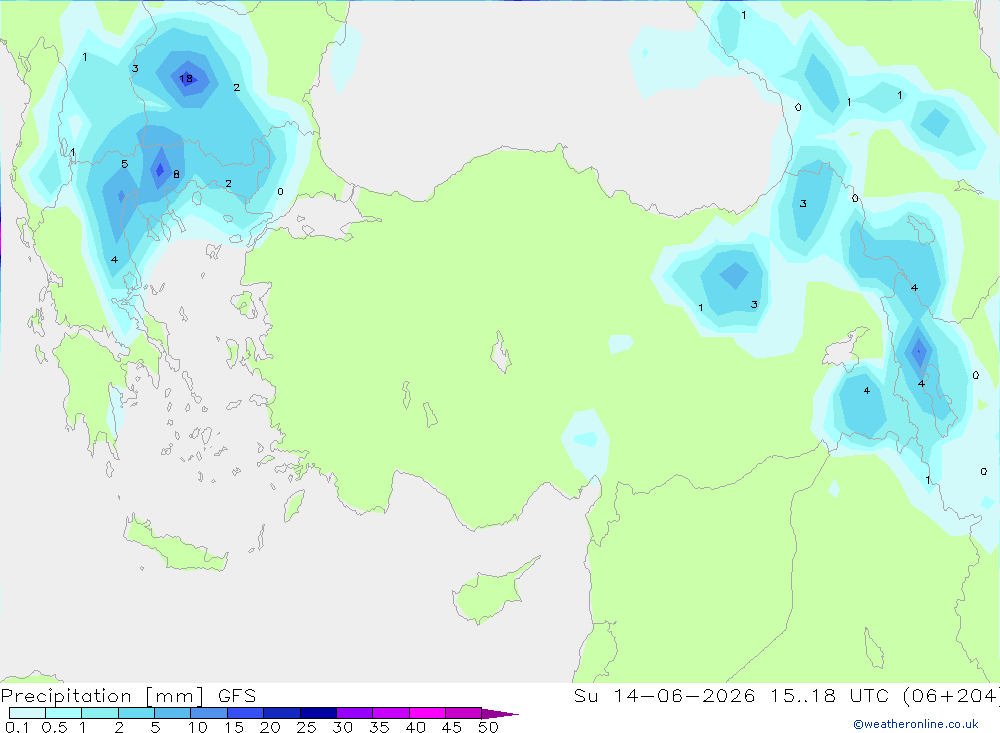Screen dimensions: 1000x733
Task: Pick the 10–15 mm legend color swatch
Action: tap(209, 713)
